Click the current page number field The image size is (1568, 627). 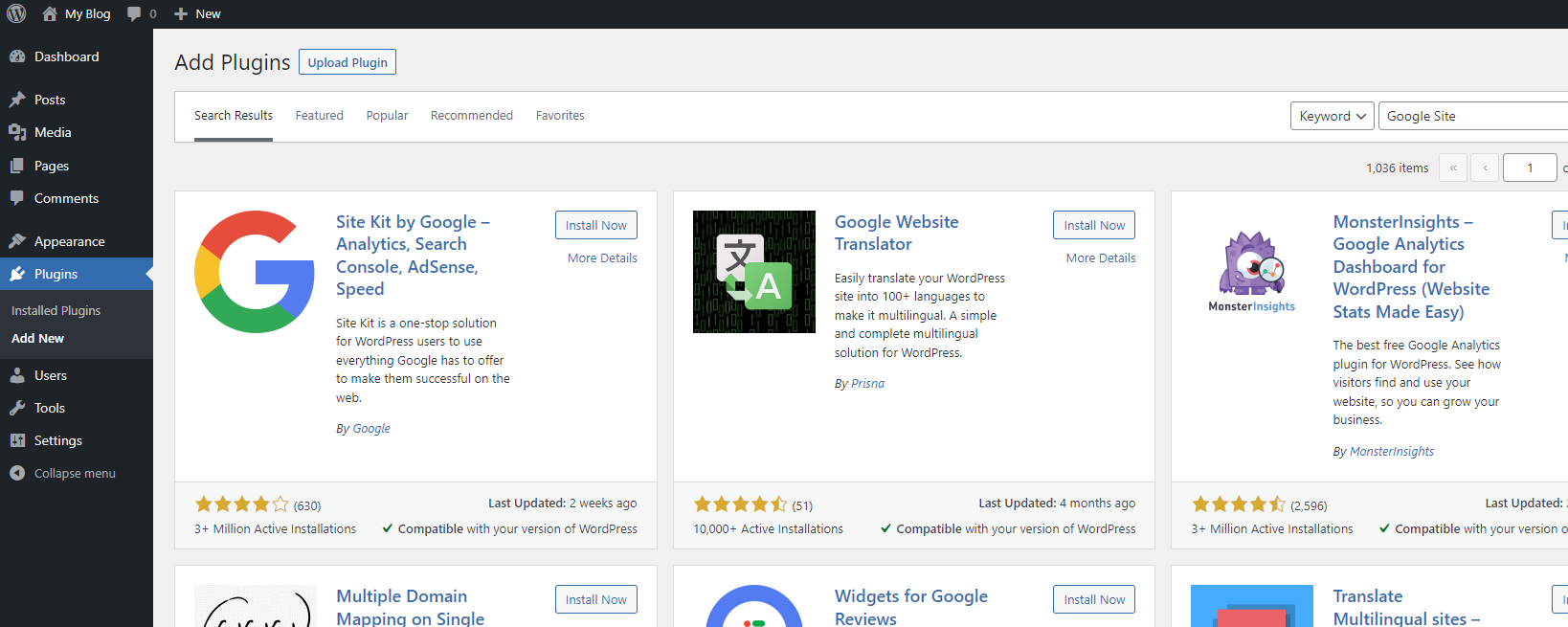[x=1530, y=168]
